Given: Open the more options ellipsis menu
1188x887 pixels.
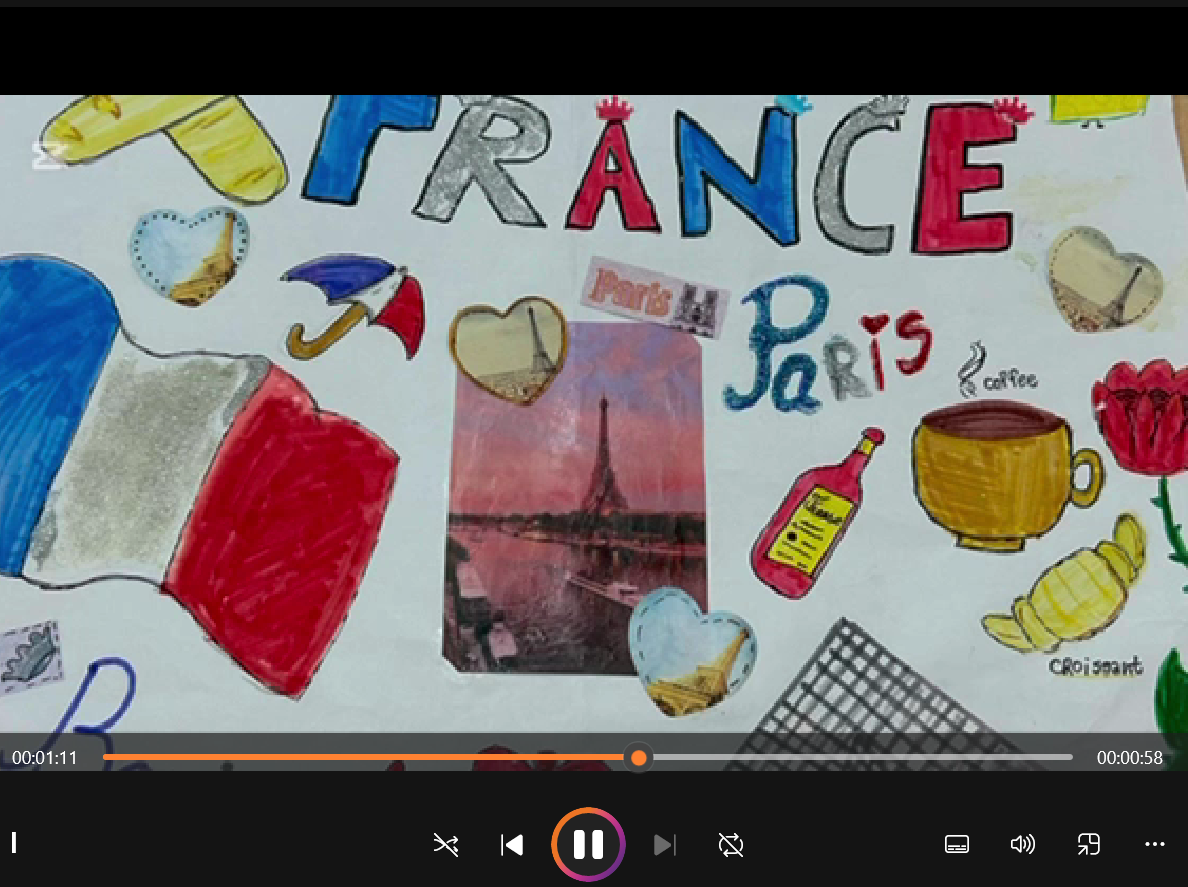Looking at the screenshot, I should tap(1155, 845).
